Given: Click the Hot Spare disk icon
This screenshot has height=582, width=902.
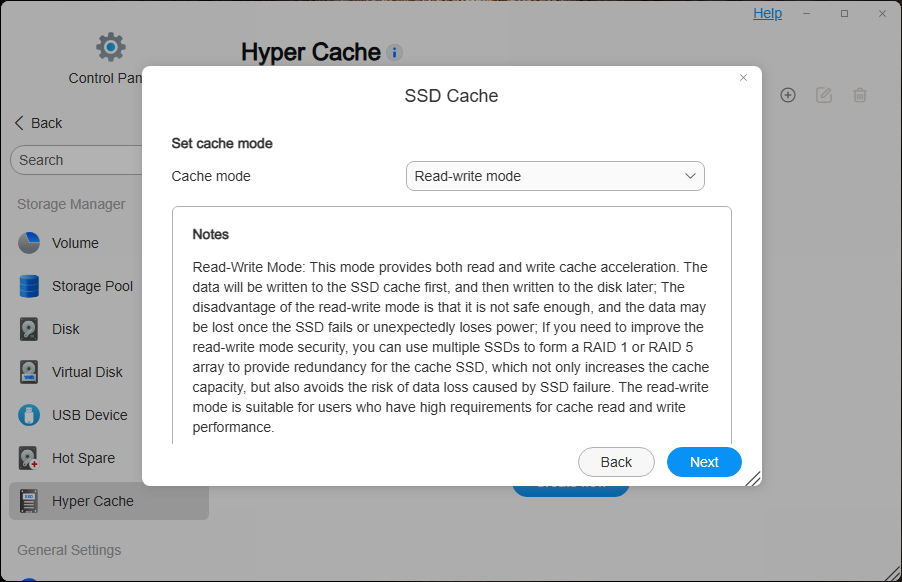Looking at the screenshot, I should 30,458.
